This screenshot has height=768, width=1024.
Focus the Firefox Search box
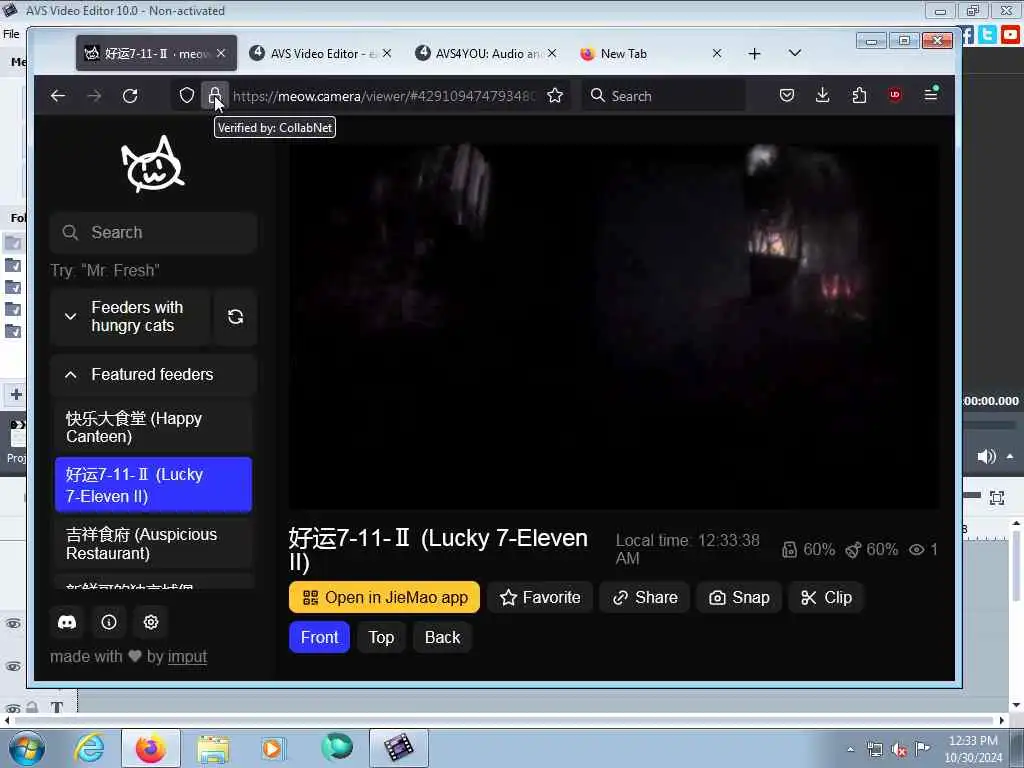(x=663, y=96)
